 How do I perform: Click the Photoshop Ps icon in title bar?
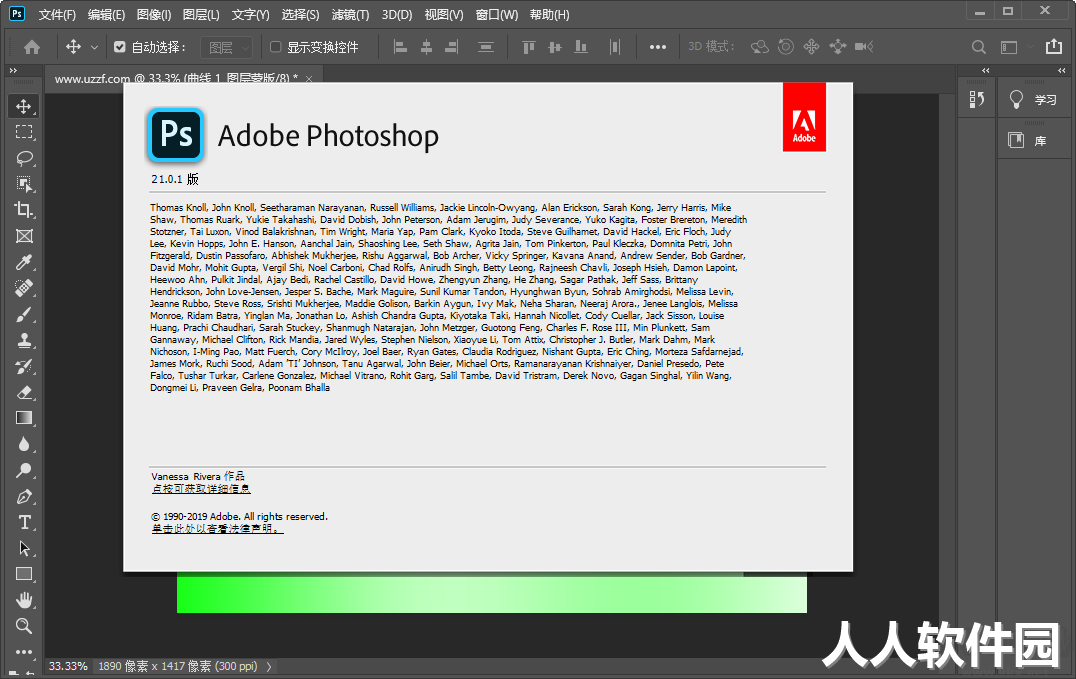coord(17,13)
